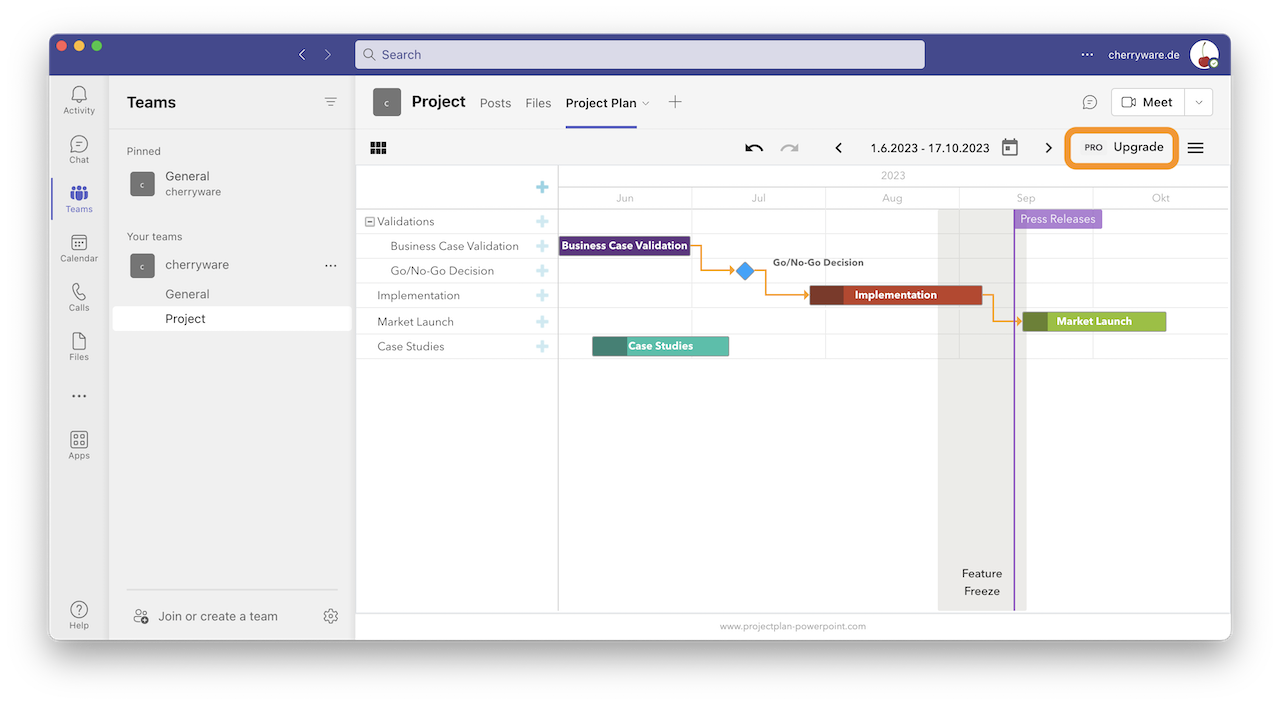The width and height of the screenshot is (1280, 705).
Task: Click the Activity bell icon
Action: tap(79, 100)
